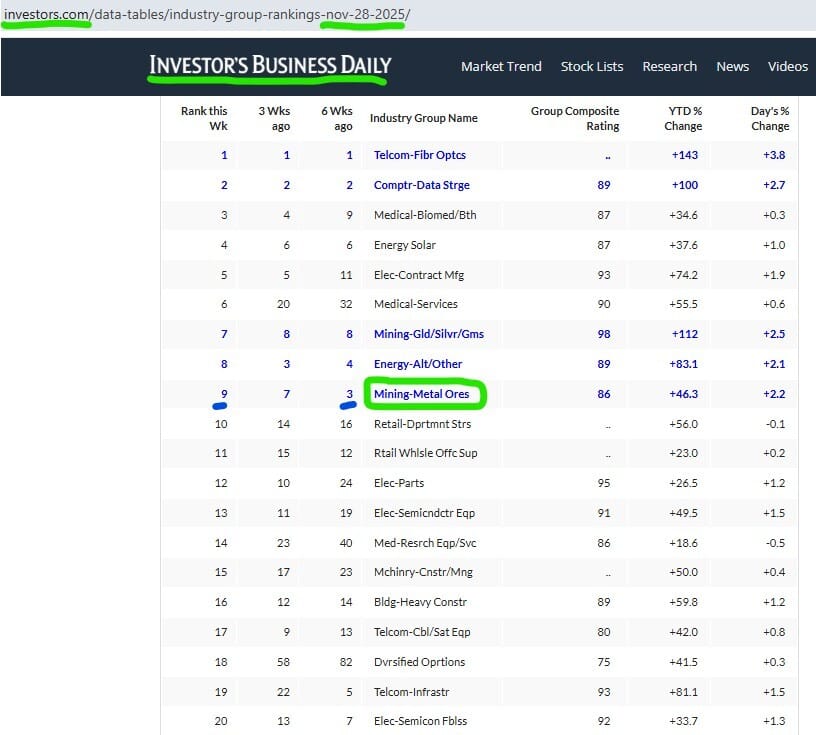
Task: Click composite rating 95 for Elec-Parts
Action: click(604, 483)
